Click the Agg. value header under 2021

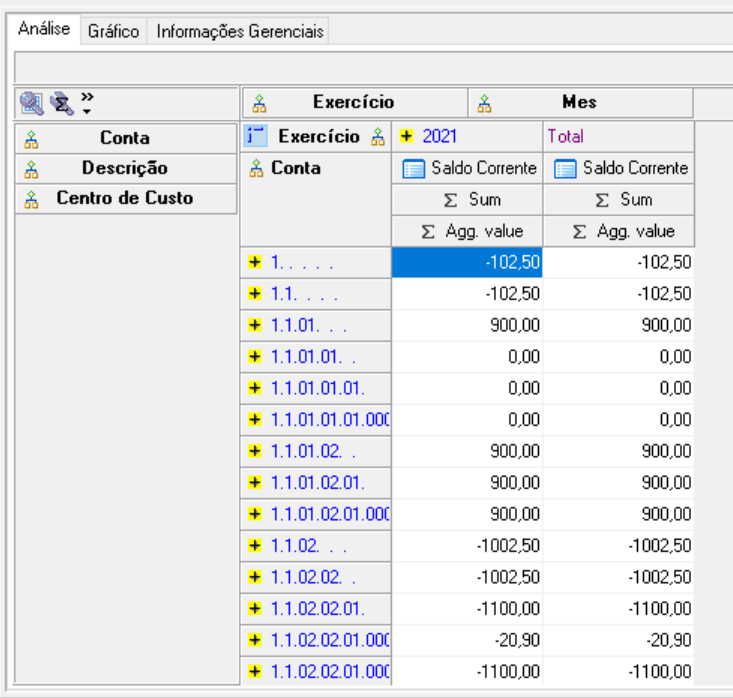[x=467, y=231]
